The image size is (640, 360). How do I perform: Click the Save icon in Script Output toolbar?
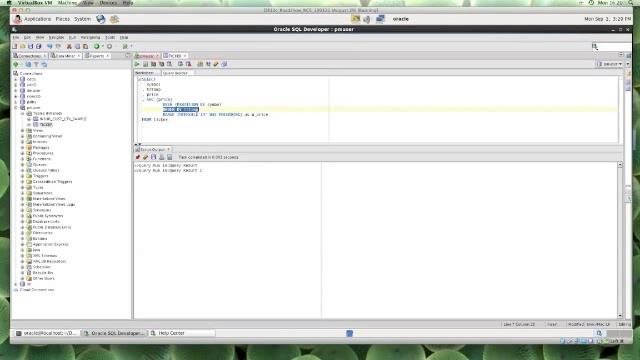[154, 157]
